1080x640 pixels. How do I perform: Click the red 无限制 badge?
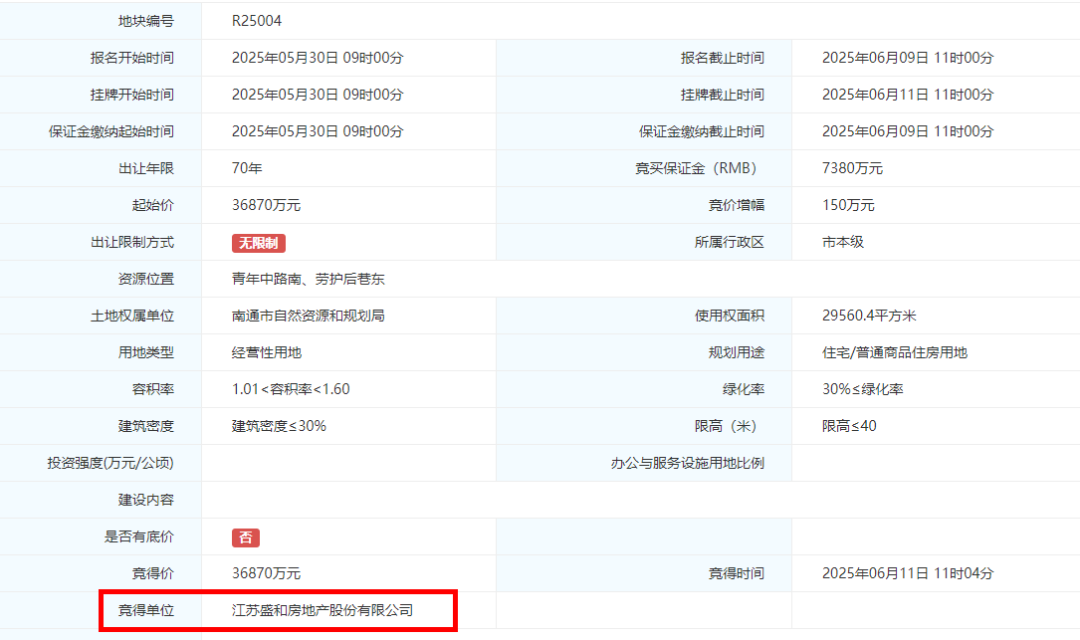(258, 242)
